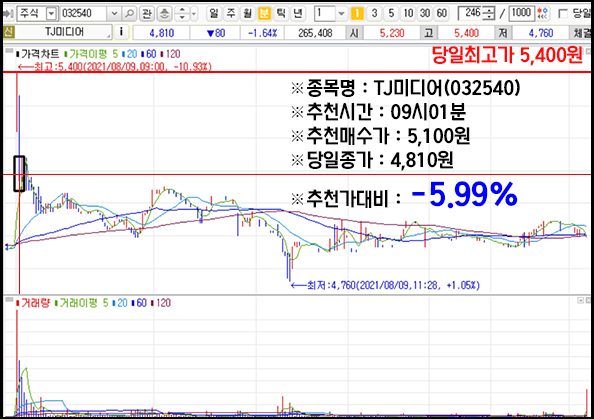594x419 pixels.
Task: Click the 신 badge beside stock name
Action: [x=8, y=32]
